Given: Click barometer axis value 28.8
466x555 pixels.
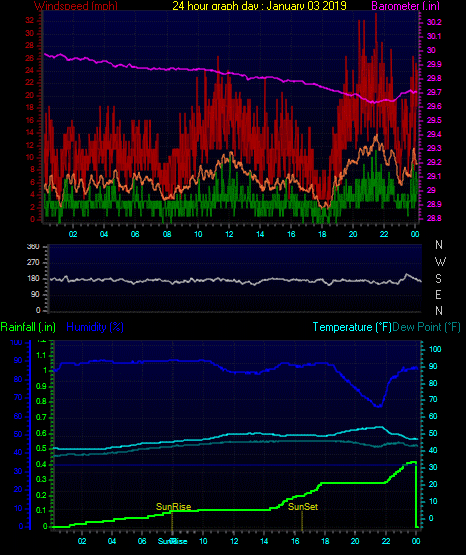Looking at the screenshot, I should (x=434, y=218).
